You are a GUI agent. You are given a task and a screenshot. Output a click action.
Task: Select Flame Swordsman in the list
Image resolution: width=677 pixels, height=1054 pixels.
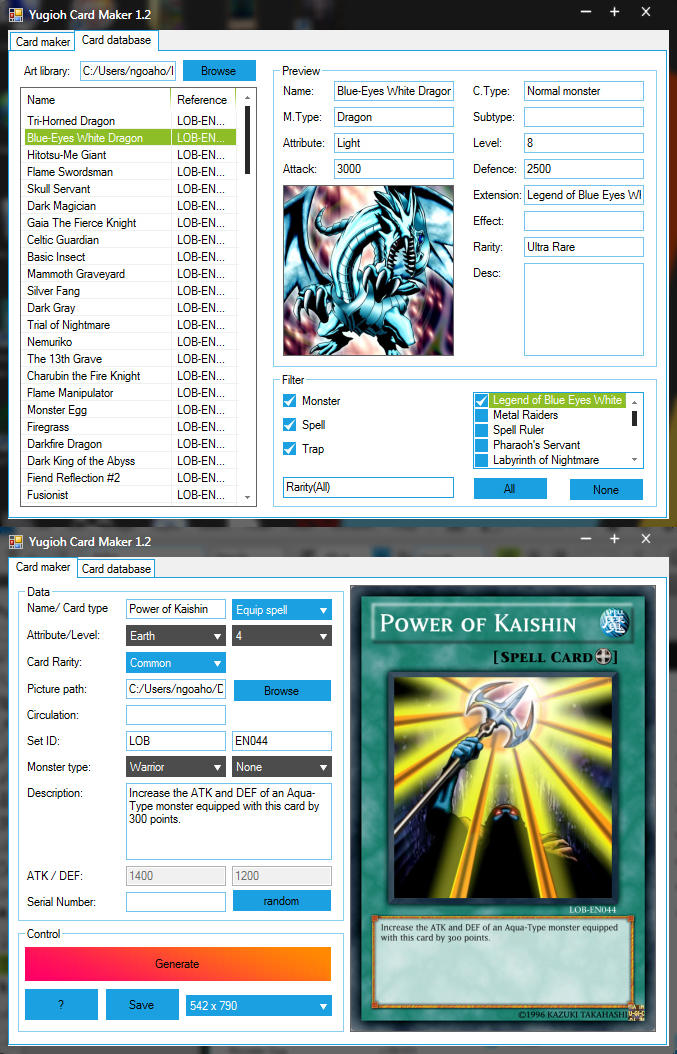[x=129, y=172]
